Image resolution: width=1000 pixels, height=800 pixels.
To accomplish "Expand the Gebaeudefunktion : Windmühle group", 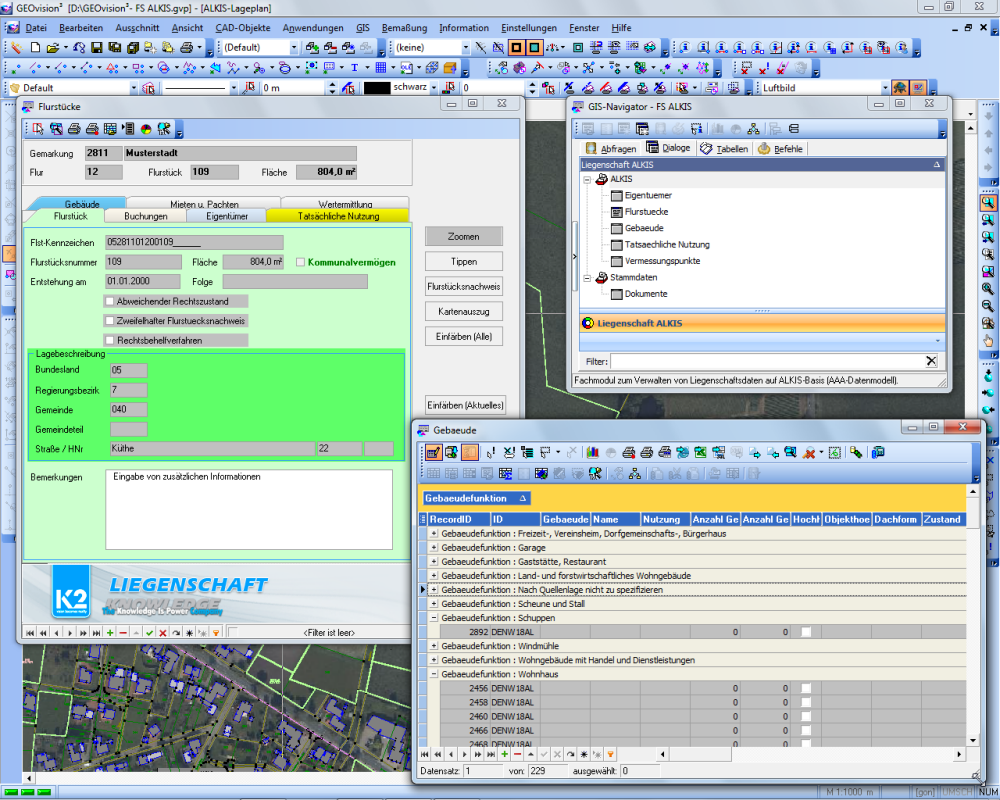I will pyautogui.click(x=434, y=646).
